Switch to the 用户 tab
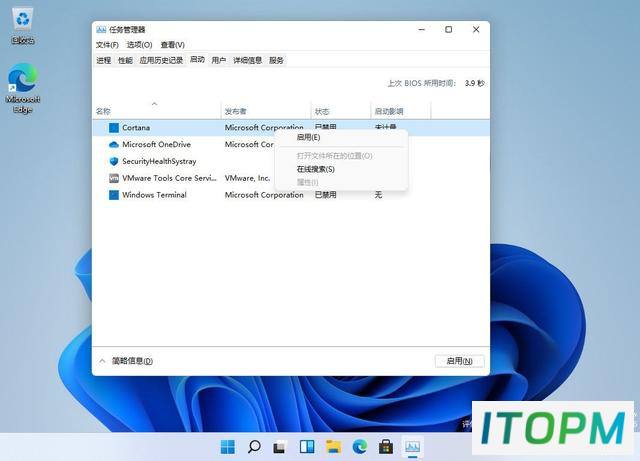This screenshot has height=461, width=640. pyautogui.click(x=219, y=60)
